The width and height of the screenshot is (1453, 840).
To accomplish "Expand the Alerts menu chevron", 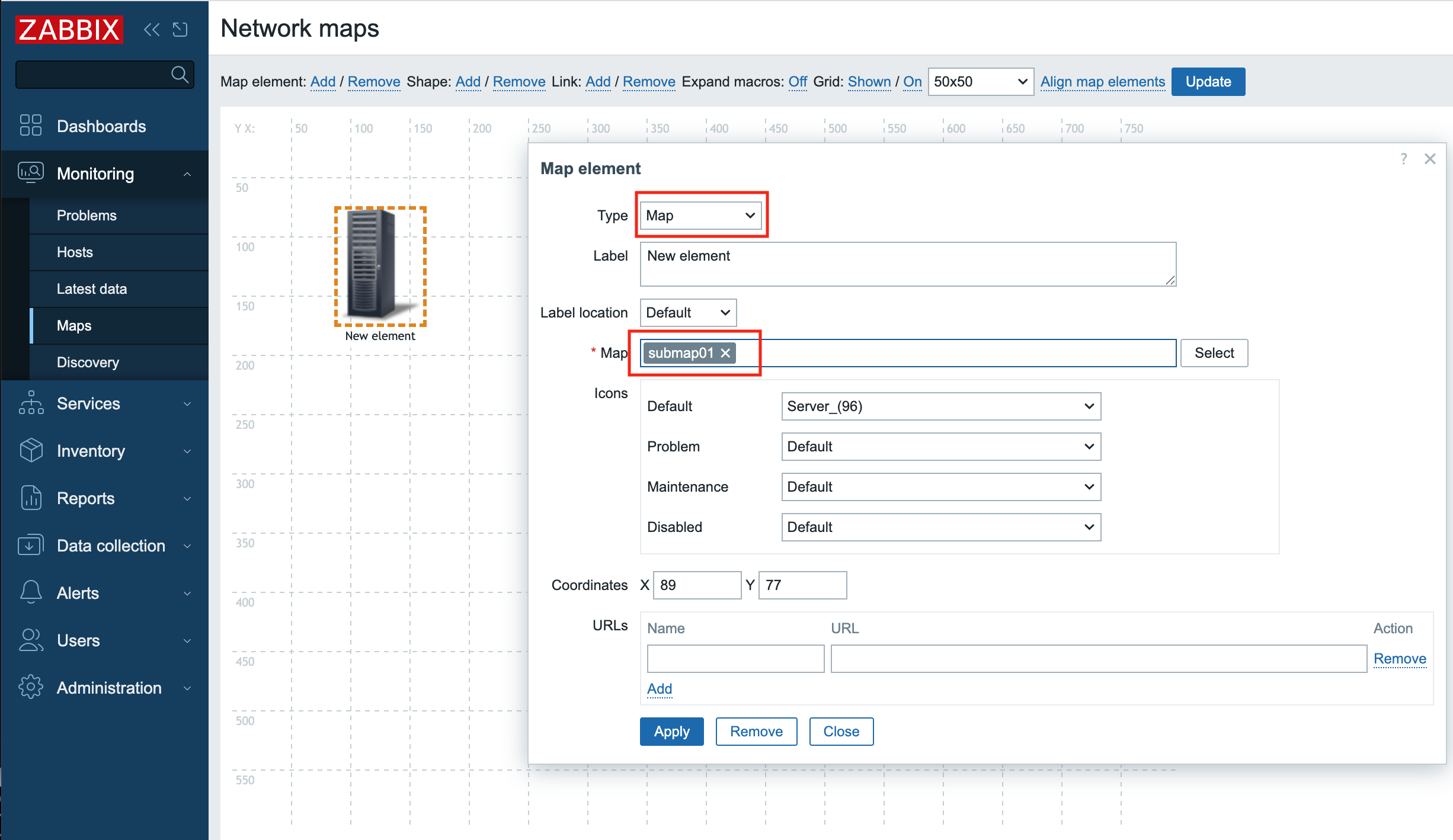I will tap(187, 594).
